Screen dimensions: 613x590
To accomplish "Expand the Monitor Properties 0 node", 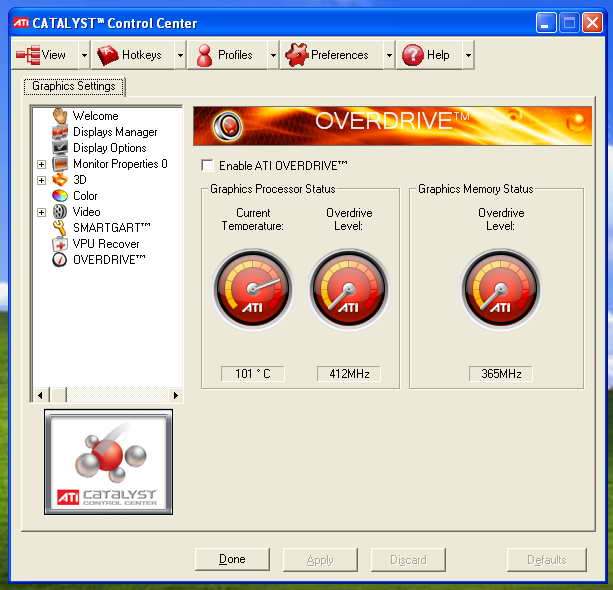I will (x=41, y=164).
